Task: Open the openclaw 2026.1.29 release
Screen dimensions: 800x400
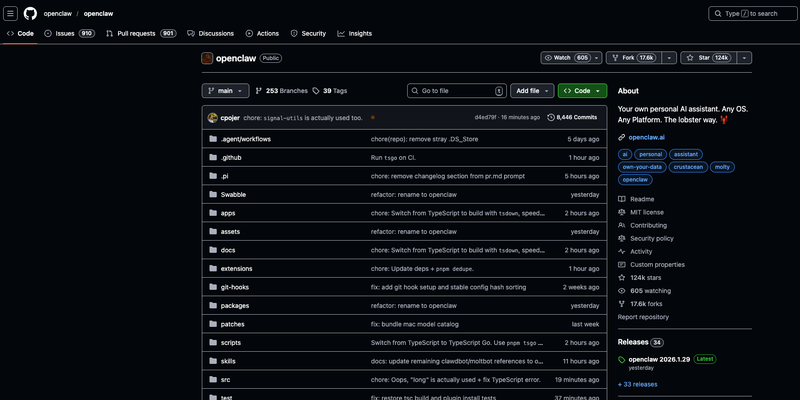Action: point(659,359)
